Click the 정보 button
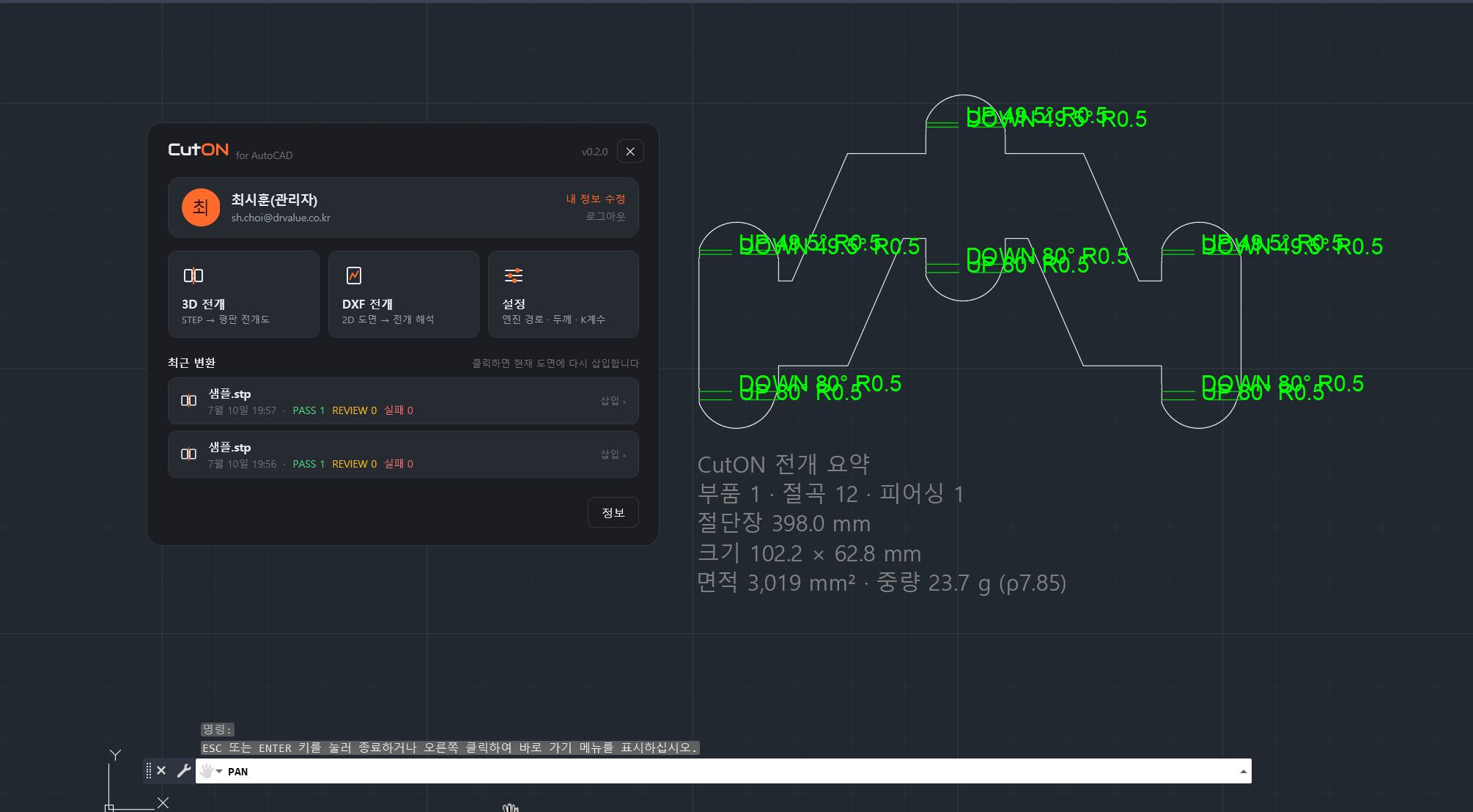This screenshot has width=1473, height=812. click(613, 512)
